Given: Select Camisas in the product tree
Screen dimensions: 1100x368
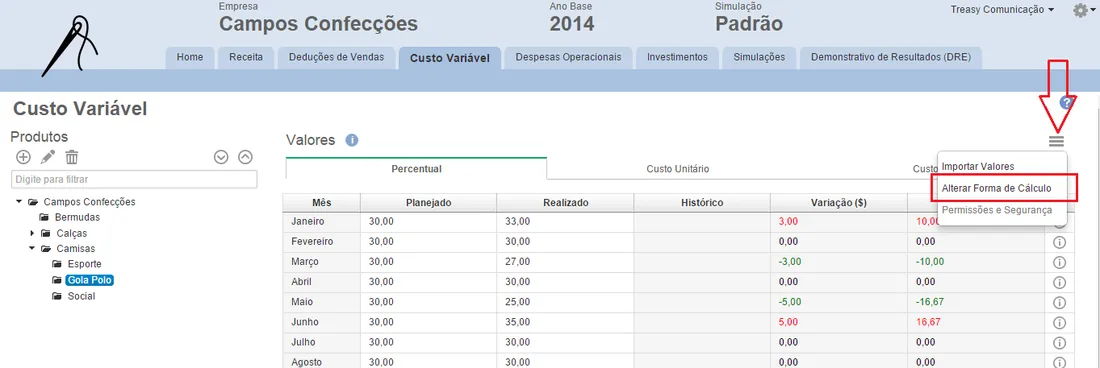Looking at the screenshot, I should tap(75, 249).
